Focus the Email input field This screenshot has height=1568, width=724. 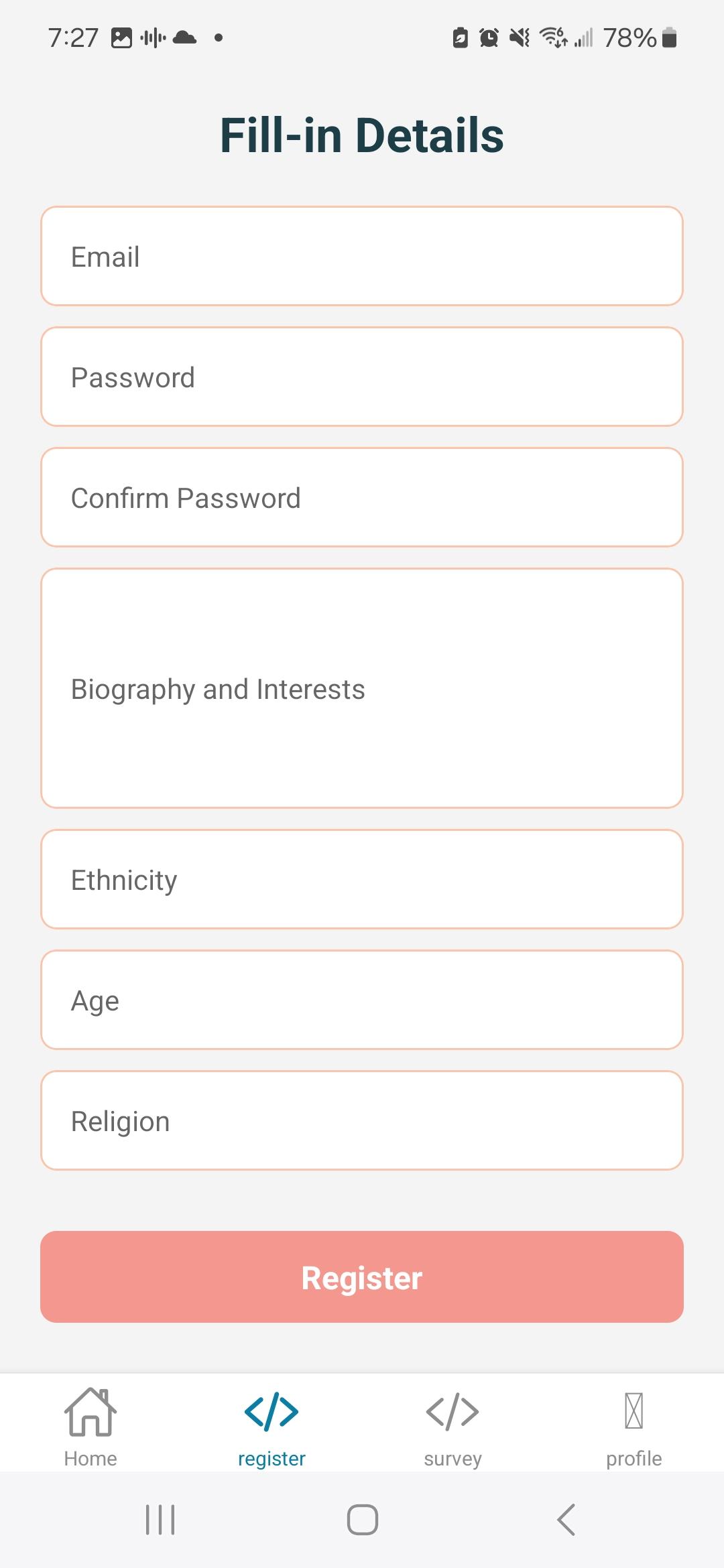(362, 256)
